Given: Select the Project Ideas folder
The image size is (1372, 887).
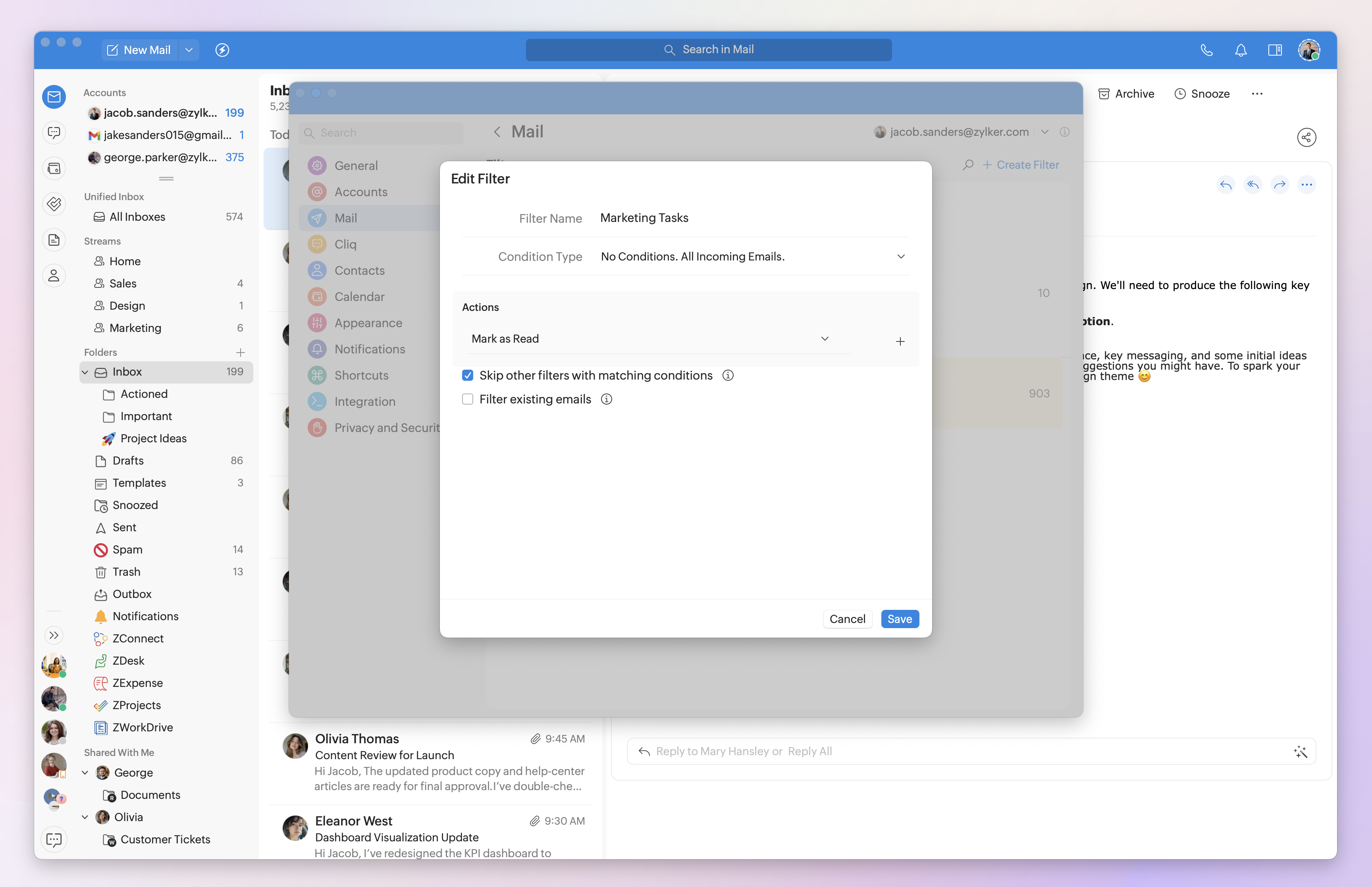Looking at the screenshot, I should (x=153, y=438).
